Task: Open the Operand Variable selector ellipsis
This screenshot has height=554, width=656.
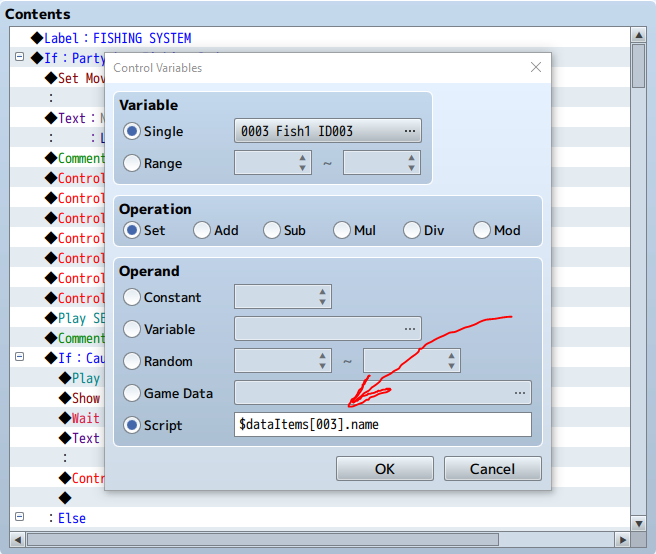Action: click(410, 329)
